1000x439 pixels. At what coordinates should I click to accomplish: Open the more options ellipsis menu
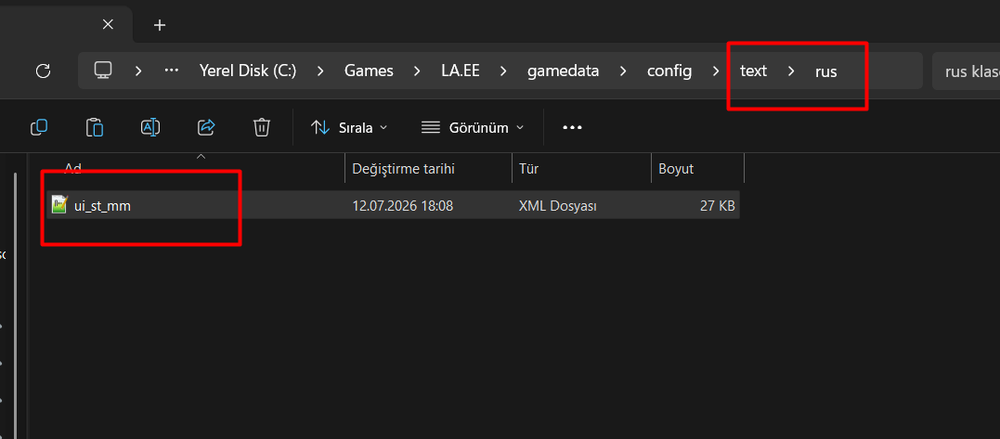pos(572,128)
